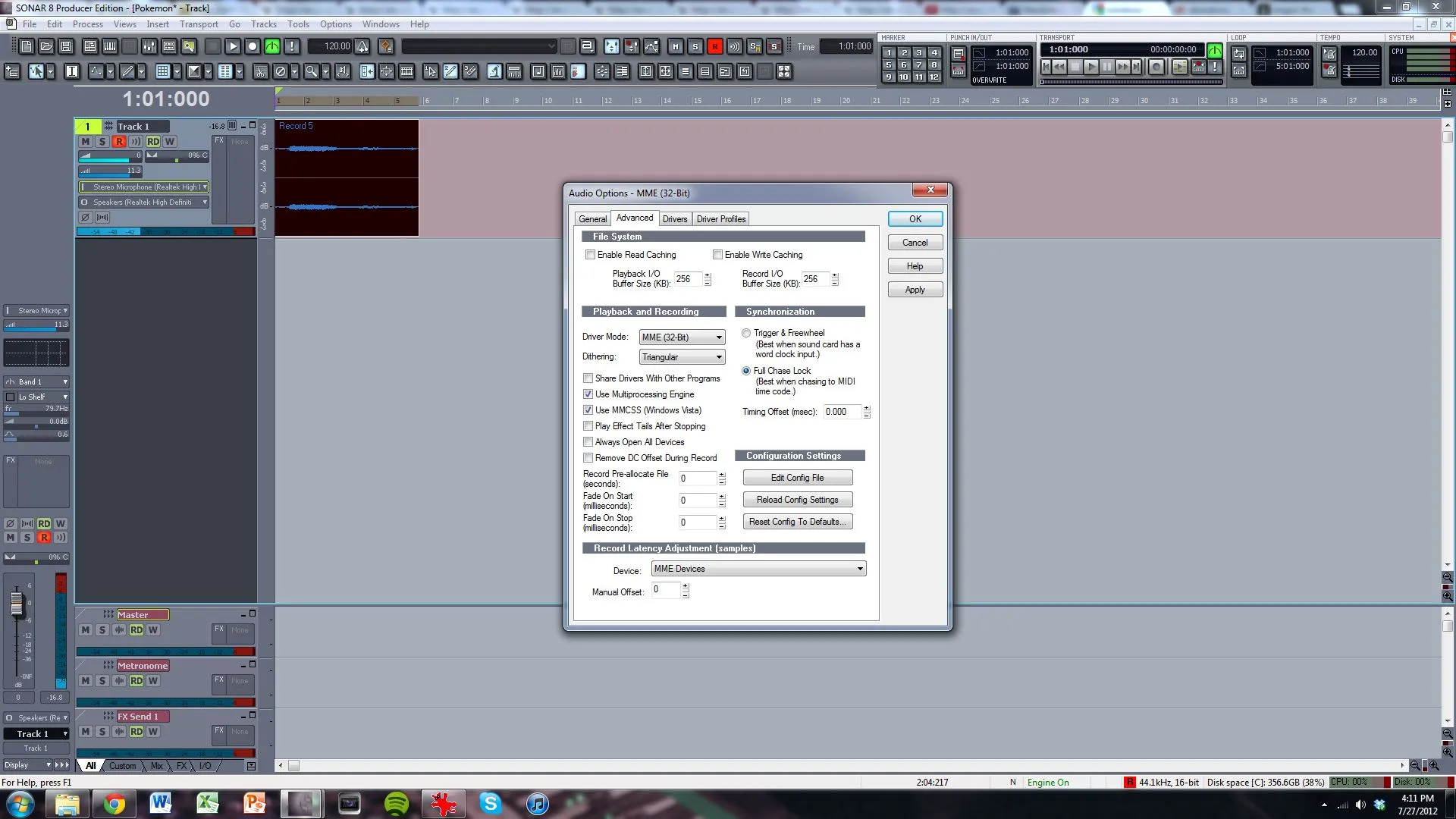Screen dimensions: 1456x819
Task: Open the Options menu
Action: pyautogui.click(x=335, y=24)
